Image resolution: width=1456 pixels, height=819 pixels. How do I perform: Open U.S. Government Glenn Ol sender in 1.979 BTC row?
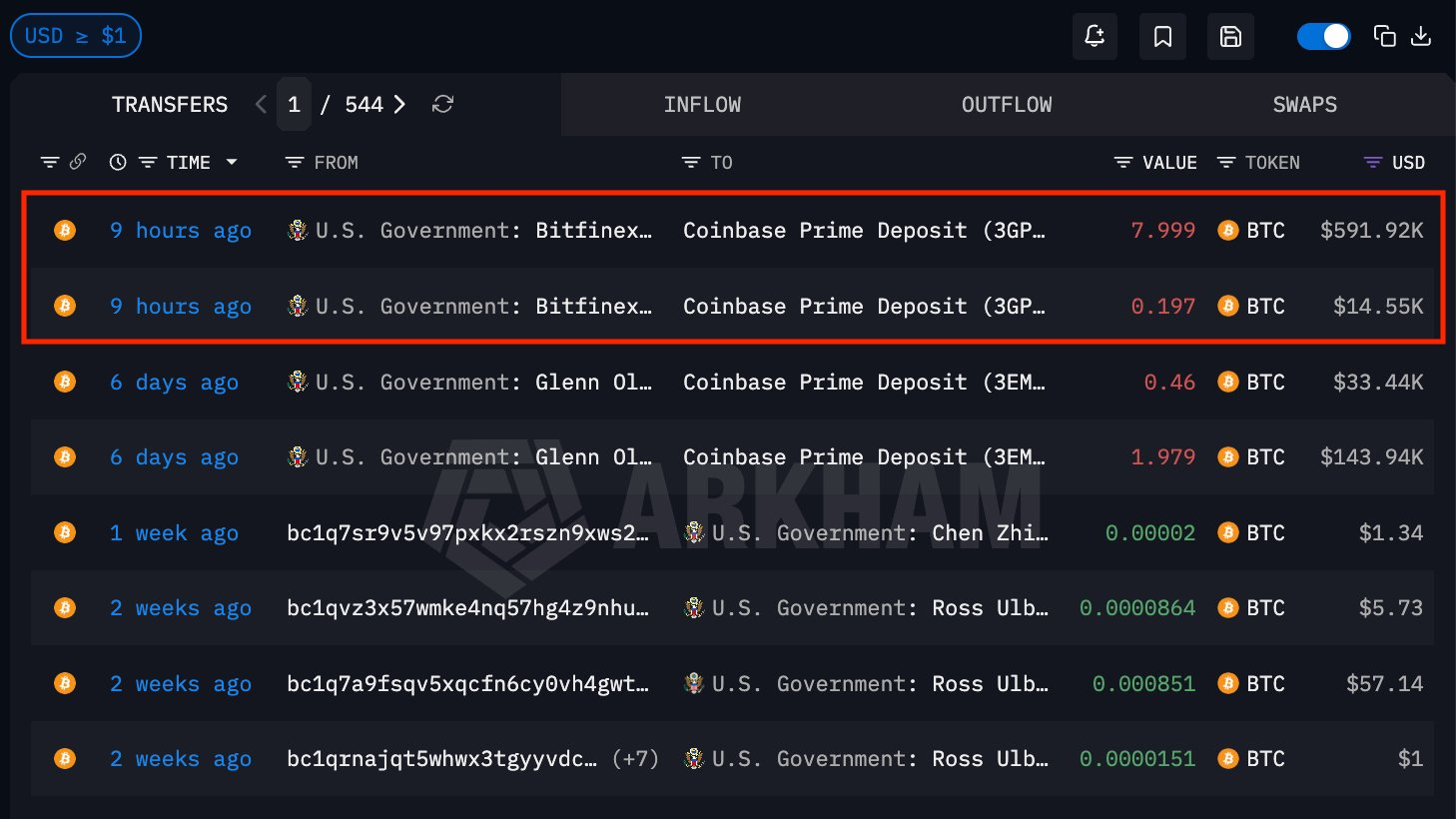[470, 456]
